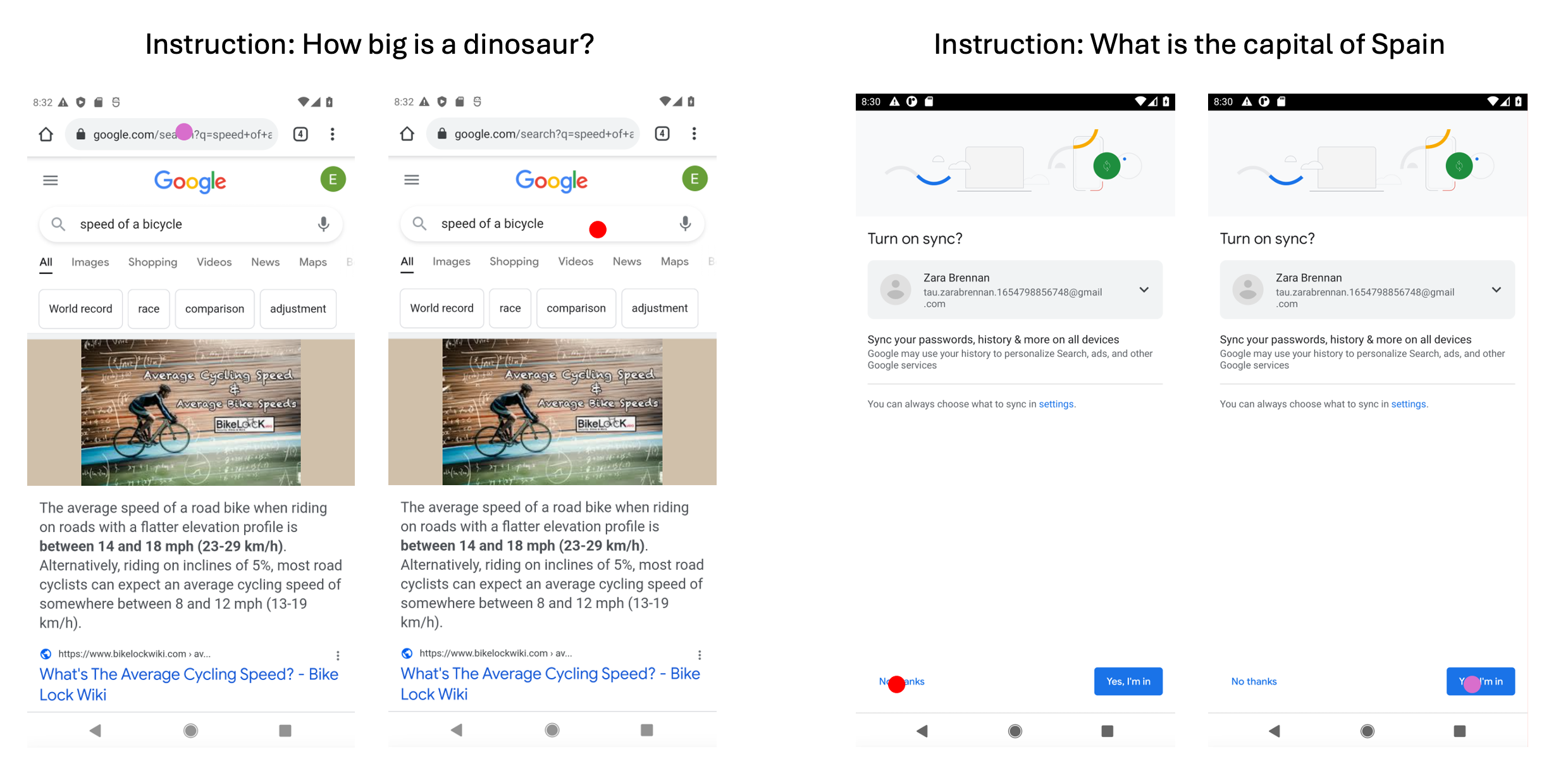Open the bikelockwiki result's three-dot options in the leftmost phone
The image size is (1568, 773).
pos(338,655)
